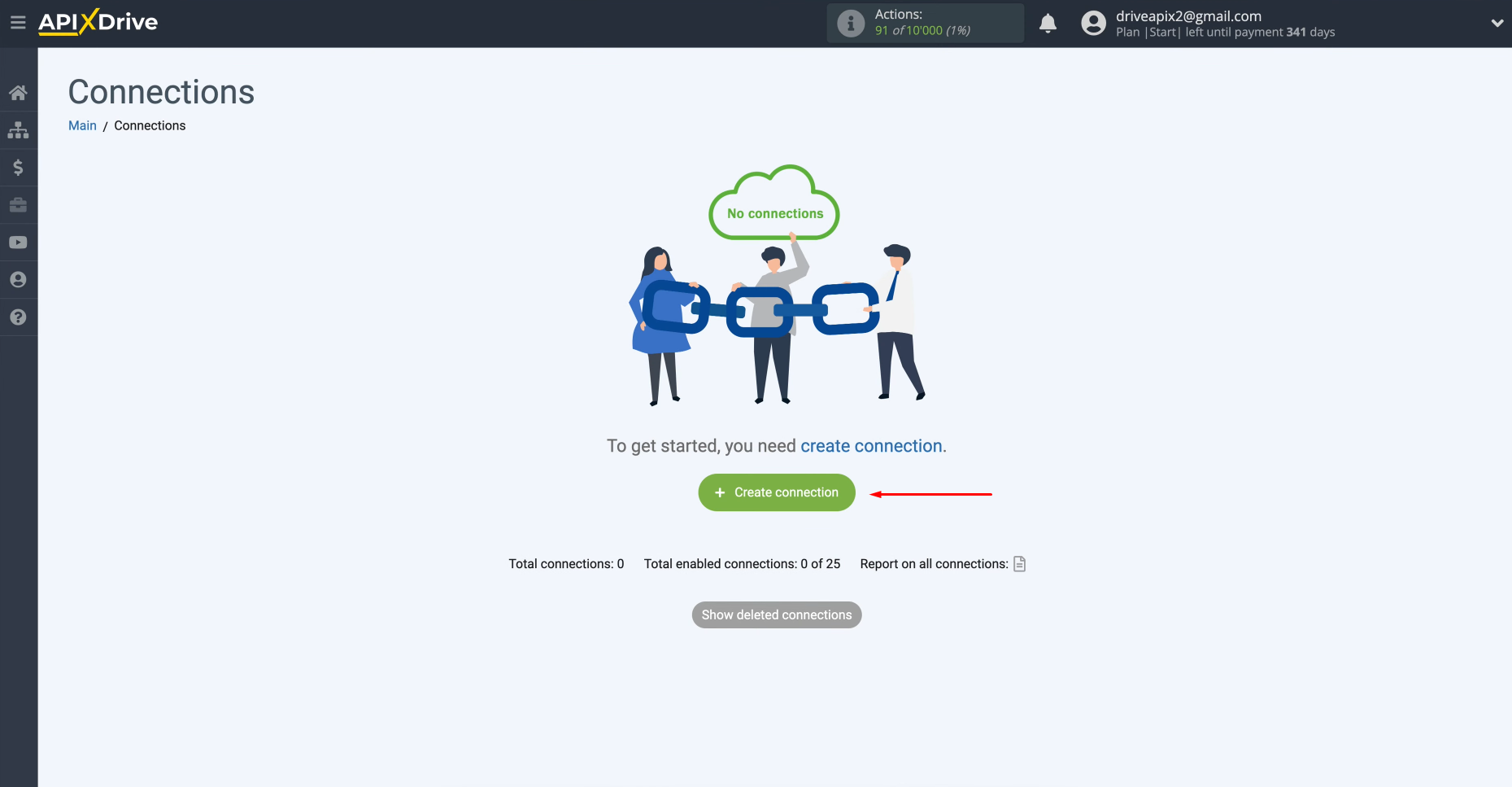Open the report on all connections document icon
Image resolution: width=1512 pixels, height=787 pixels.
[x=1018, y=563]
